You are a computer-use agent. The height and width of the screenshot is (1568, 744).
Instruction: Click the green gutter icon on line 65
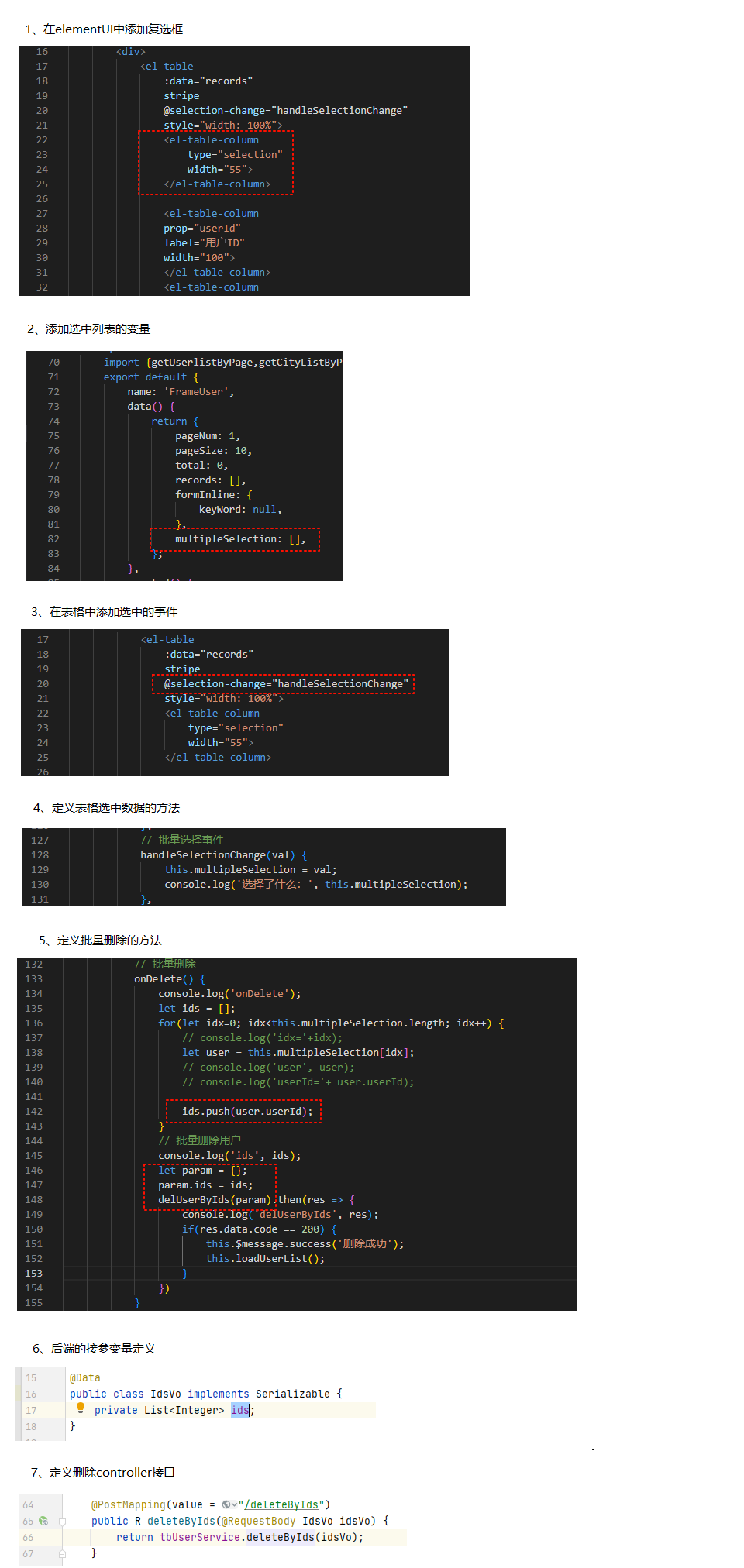(43, 1521)
